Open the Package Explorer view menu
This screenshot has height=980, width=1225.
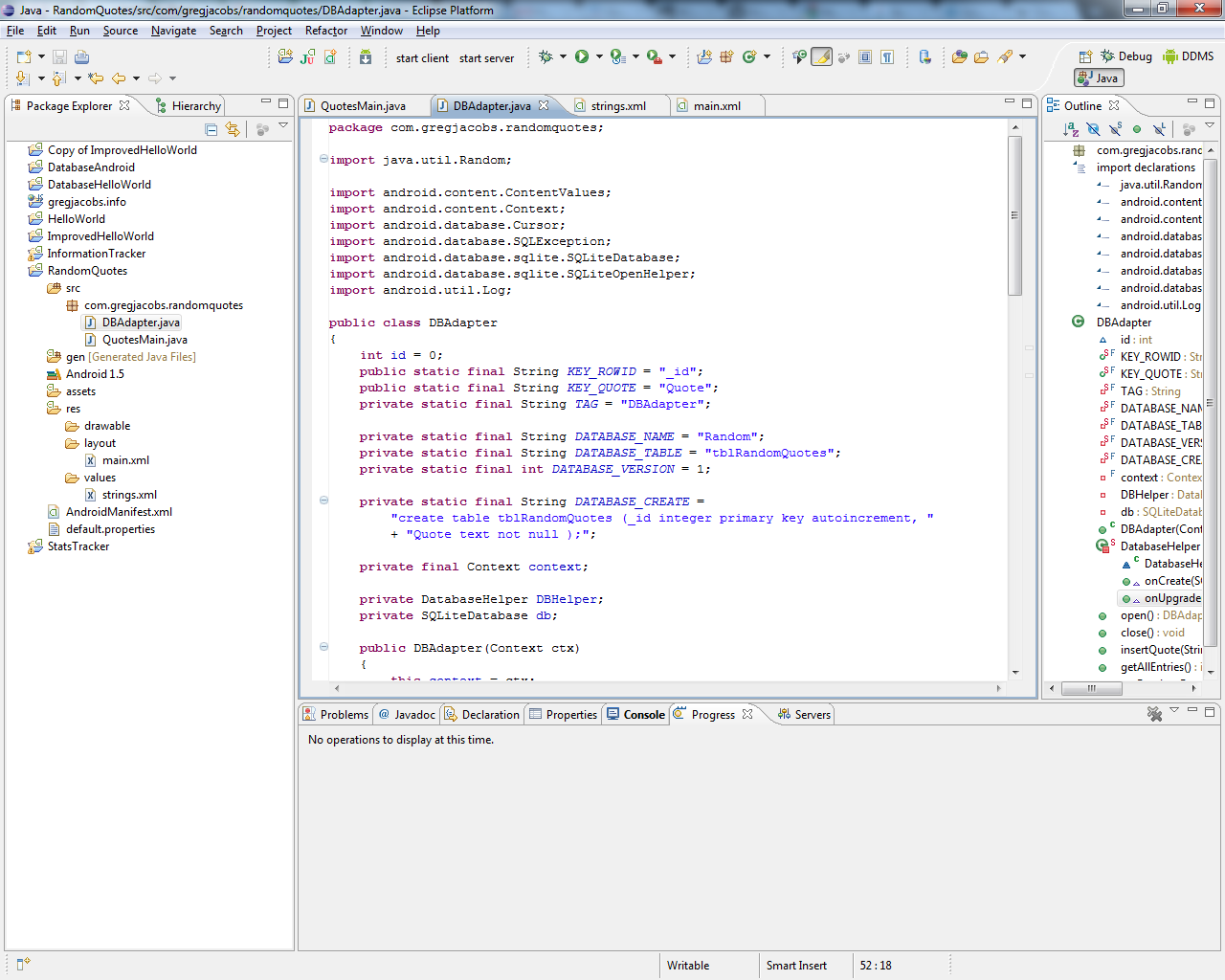(x=283, y=124)
